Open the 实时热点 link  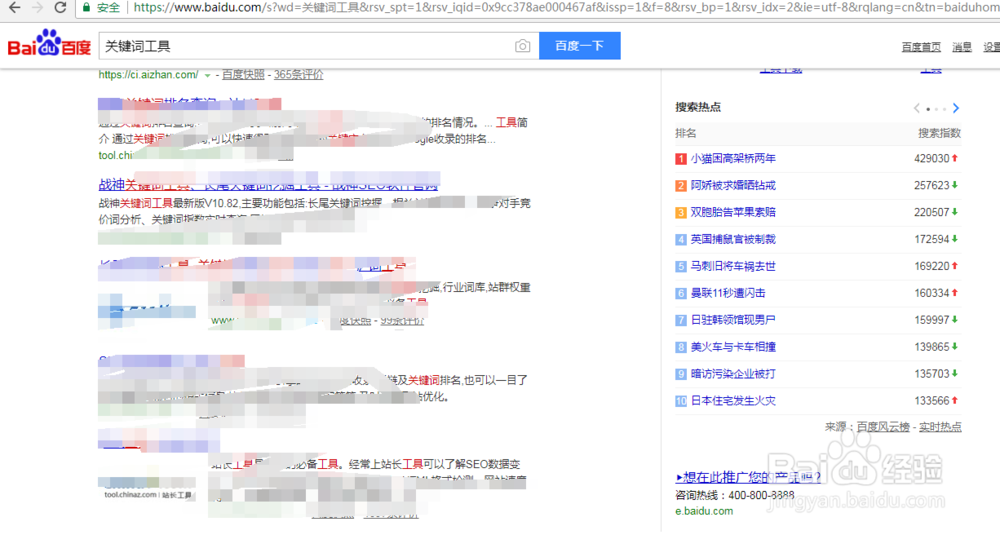coord(940,427)
